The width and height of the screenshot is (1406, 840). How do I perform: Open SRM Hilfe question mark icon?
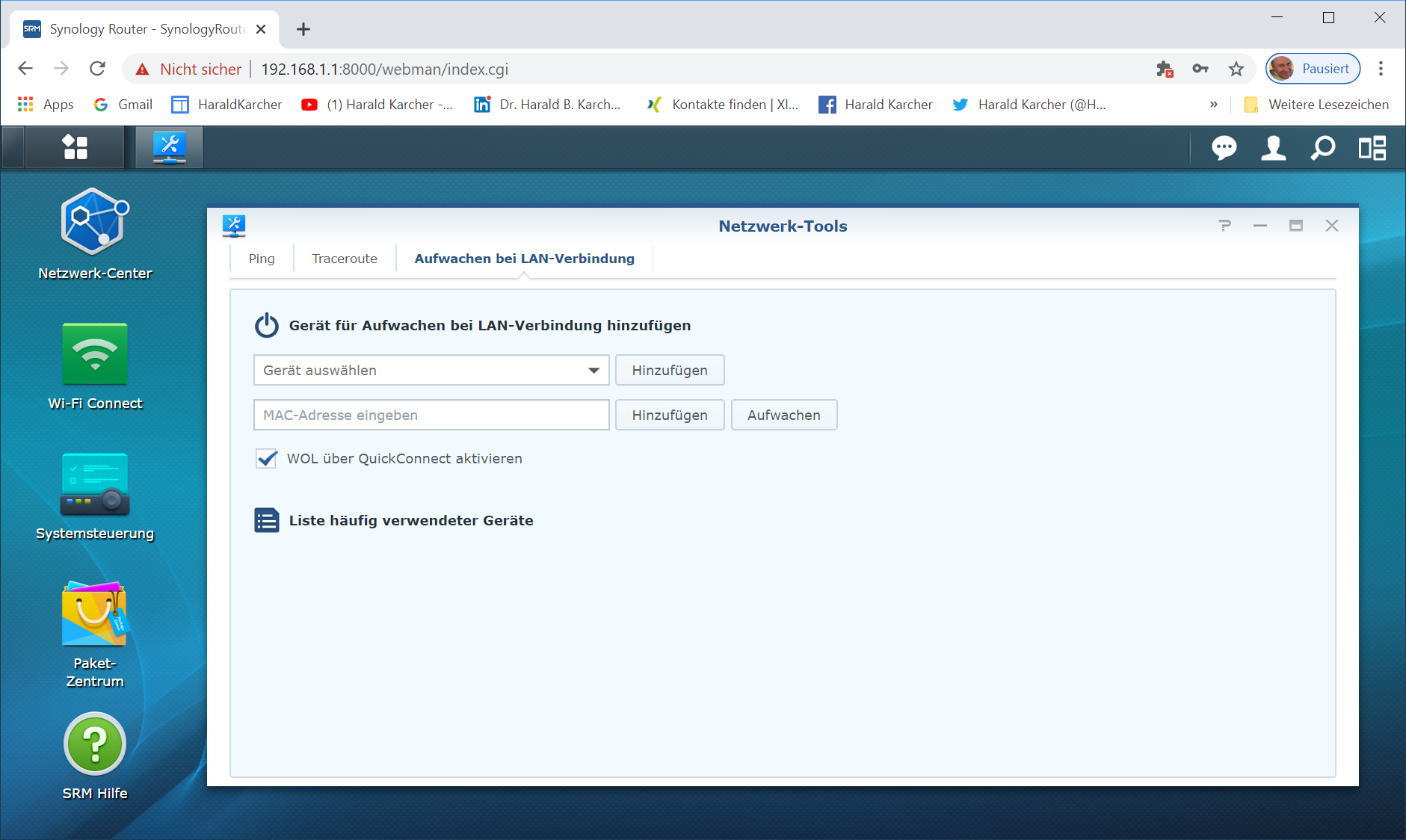[95, 744]
